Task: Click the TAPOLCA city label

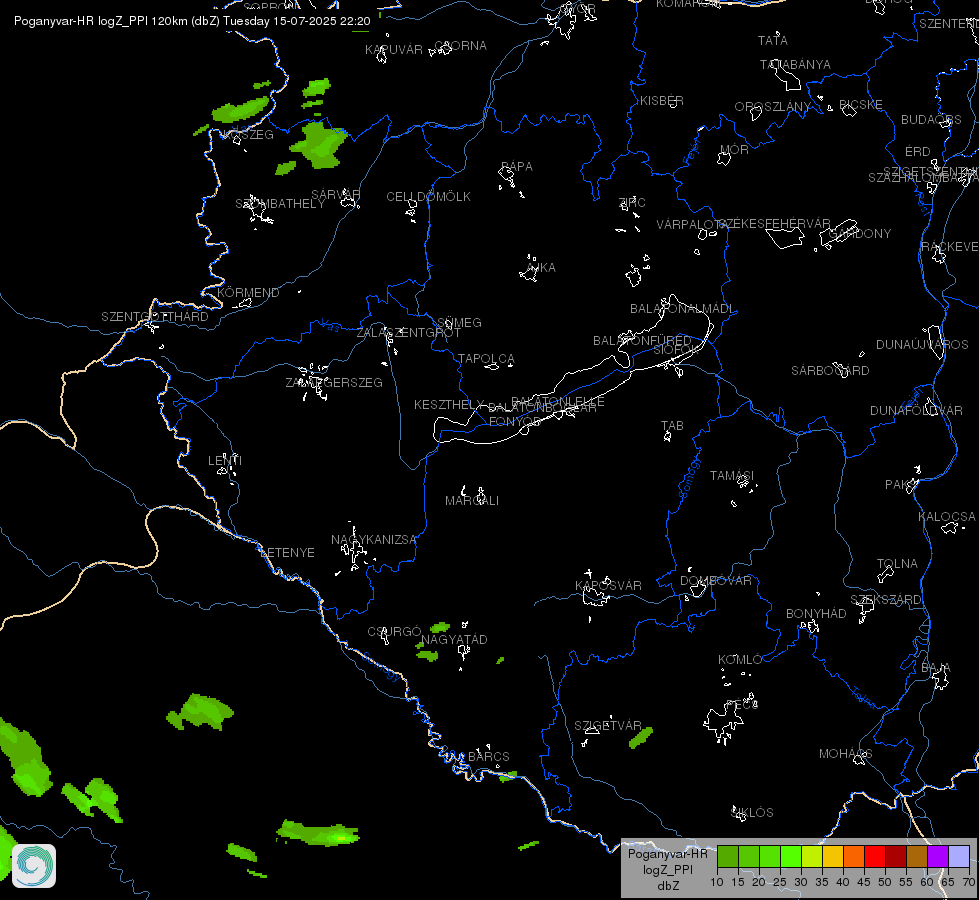Action: coord(486,359)
